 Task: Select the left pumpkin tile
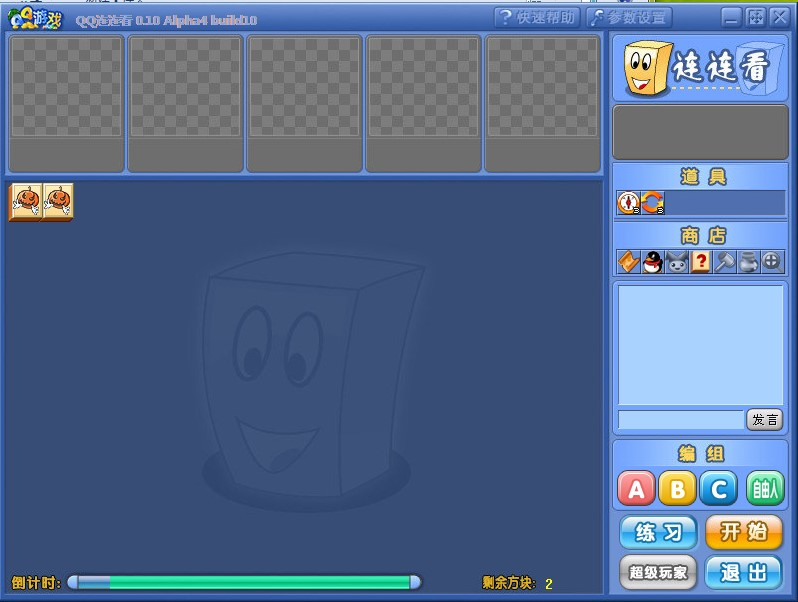pyautogui.click(x=26, y=202)
